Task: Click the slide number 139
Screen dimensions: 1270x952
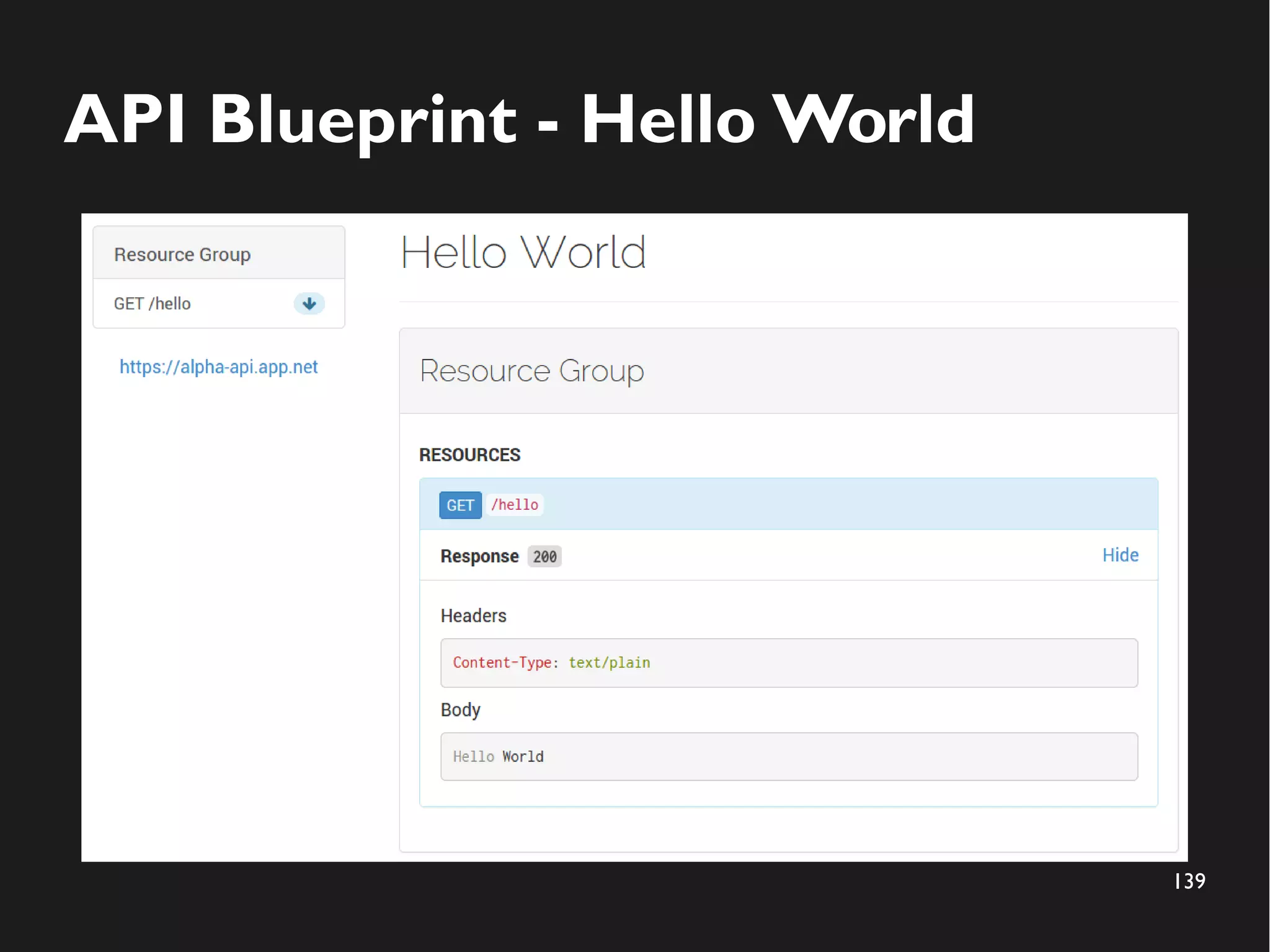Action: pos(1190,881)
